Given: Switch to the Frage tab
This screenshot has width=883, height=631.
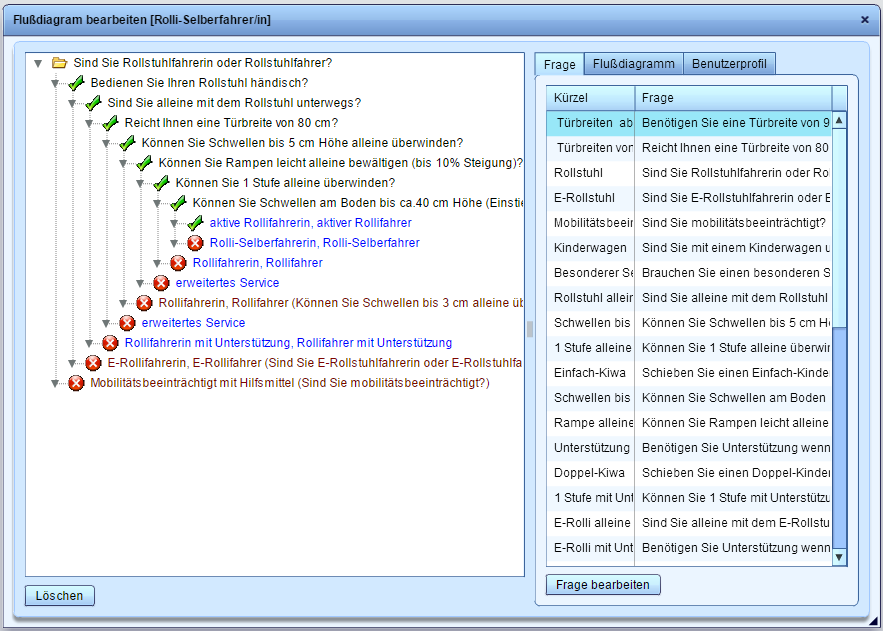Looking at the screenshot, I should 560,64.
